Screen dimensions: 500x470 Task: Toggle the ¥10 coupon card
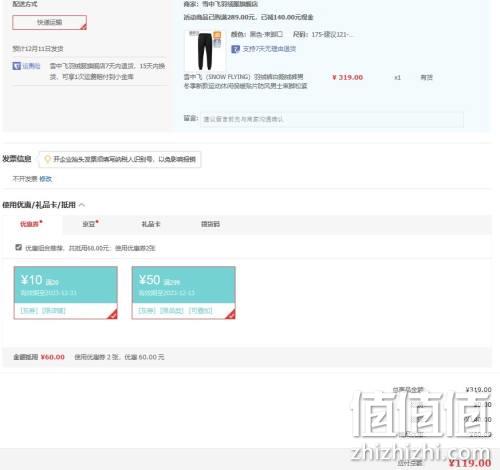click(x=65, y=293)
